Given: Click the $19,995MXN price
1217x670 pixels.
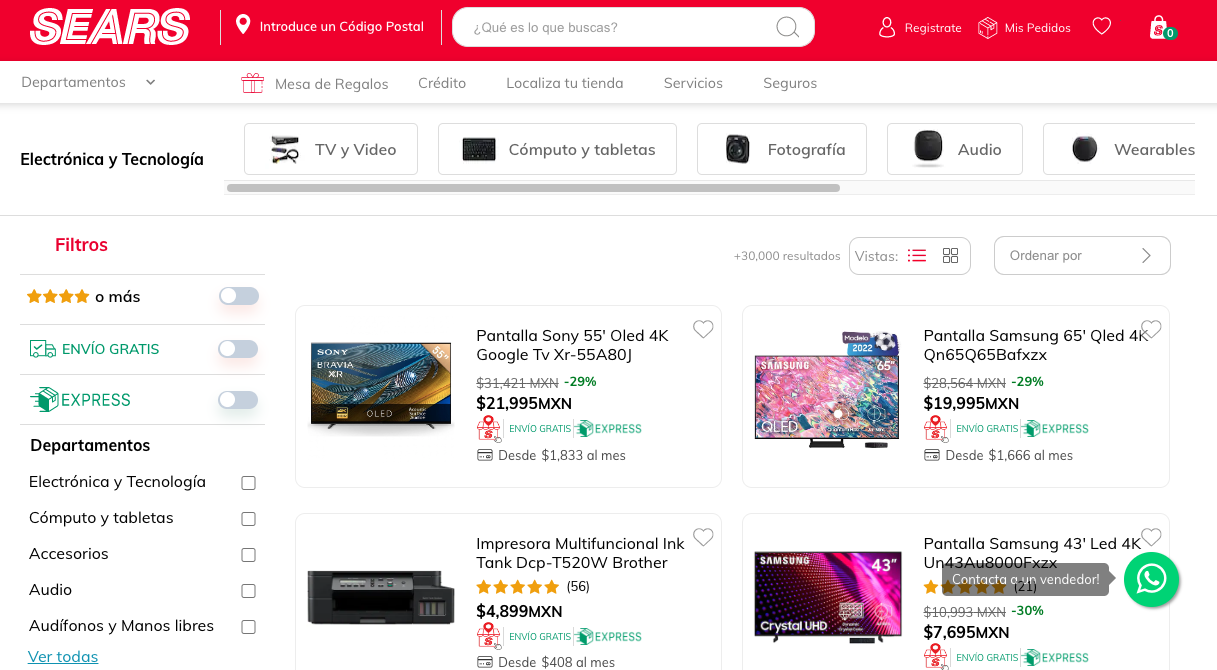Looking at the screenshot, I should [x=971, y=403].
